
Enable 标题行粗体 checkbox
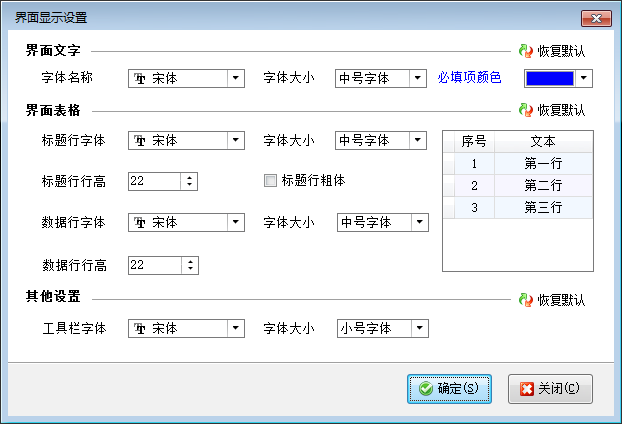tap(270, 181)
